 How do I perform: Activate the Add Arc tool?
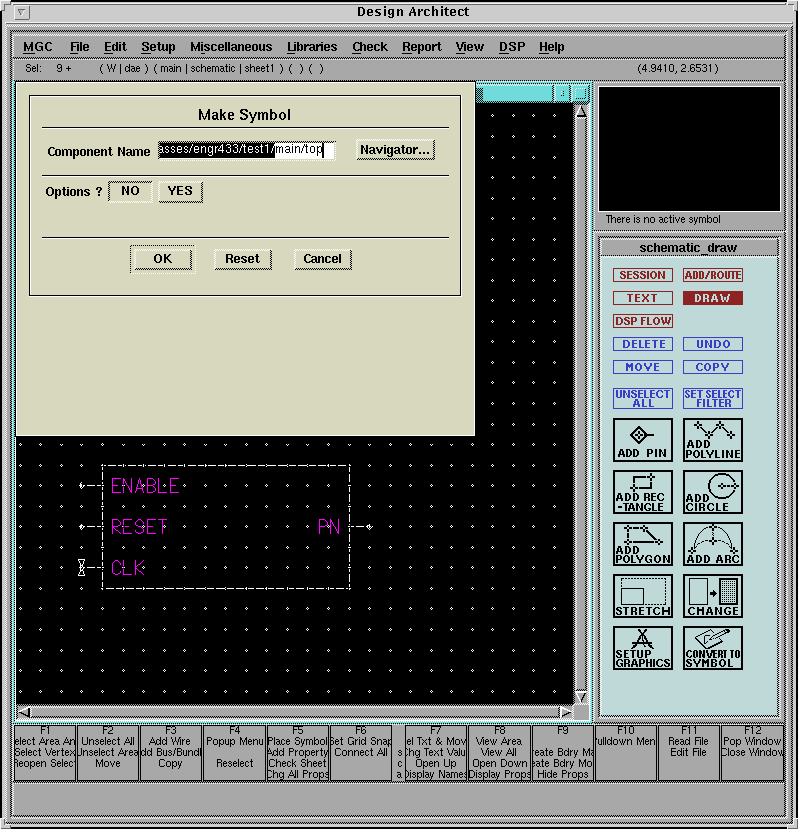[x=713, y=544]
